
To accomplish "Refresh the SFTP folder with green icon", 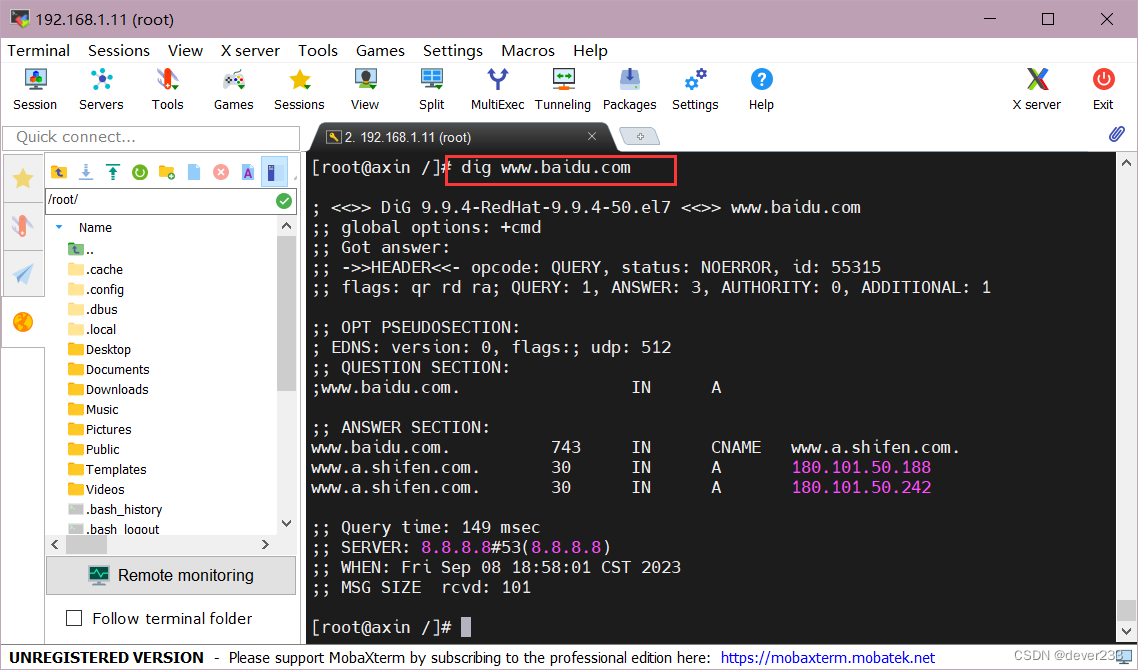I will [140, 172].
